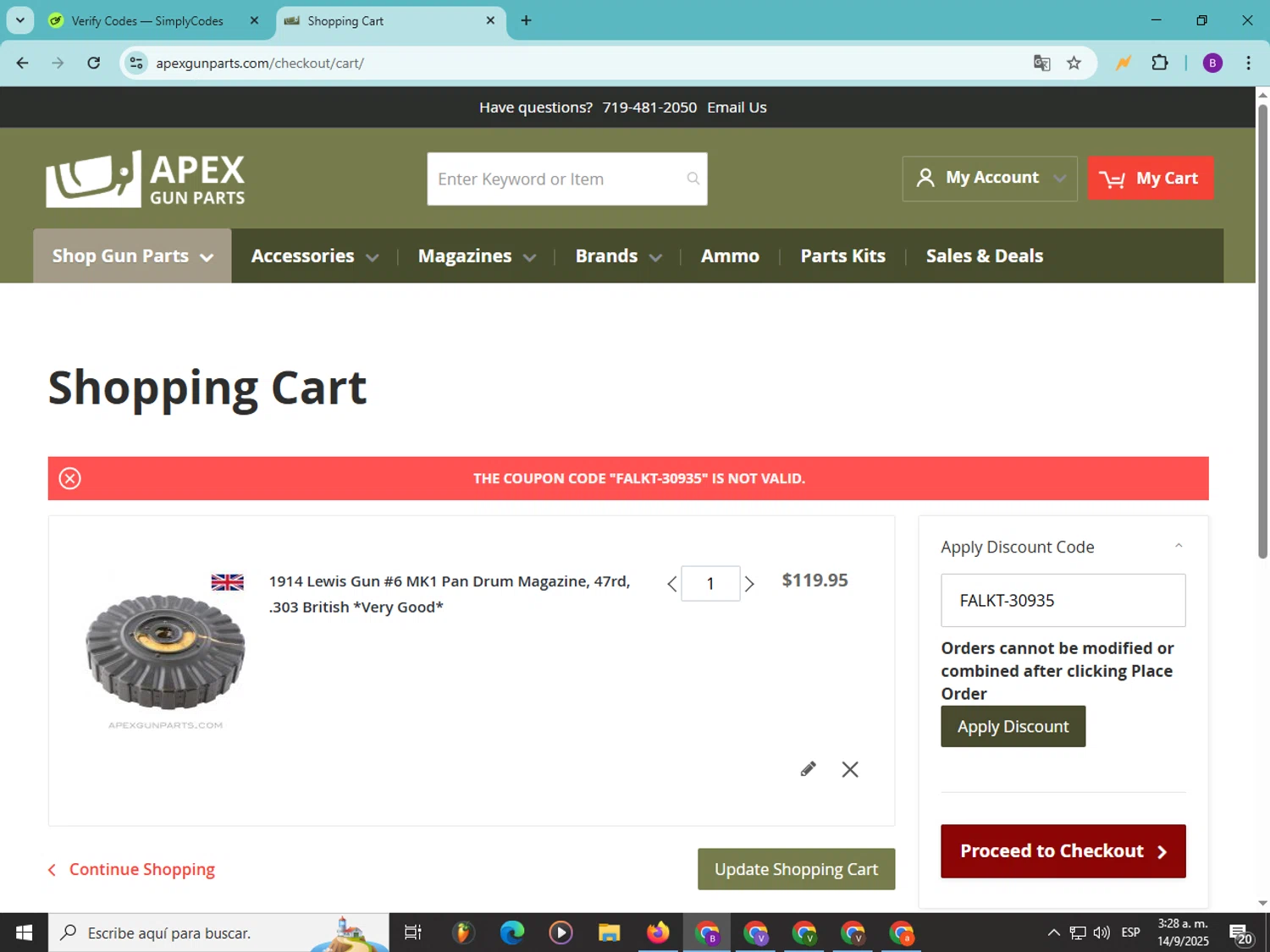Click Update Shopping Cart button

[x=796, y=869]
